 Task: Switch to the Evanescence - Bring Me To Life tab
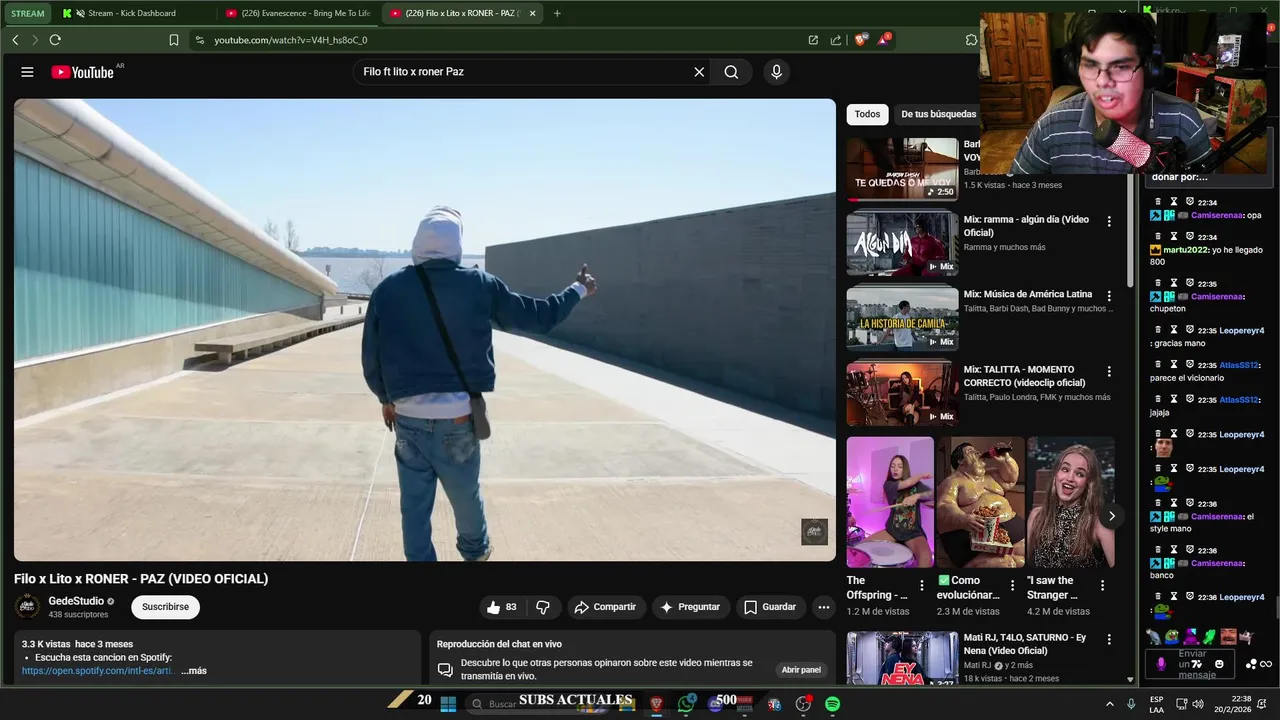coord(298,13)
